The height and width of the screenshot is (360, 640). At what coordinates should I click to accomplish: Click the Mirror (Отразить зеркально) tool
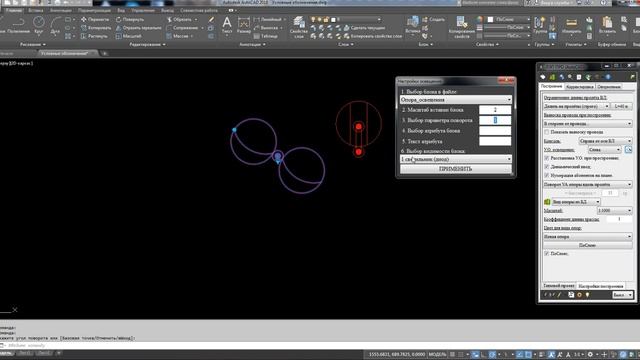coord(138,28)
